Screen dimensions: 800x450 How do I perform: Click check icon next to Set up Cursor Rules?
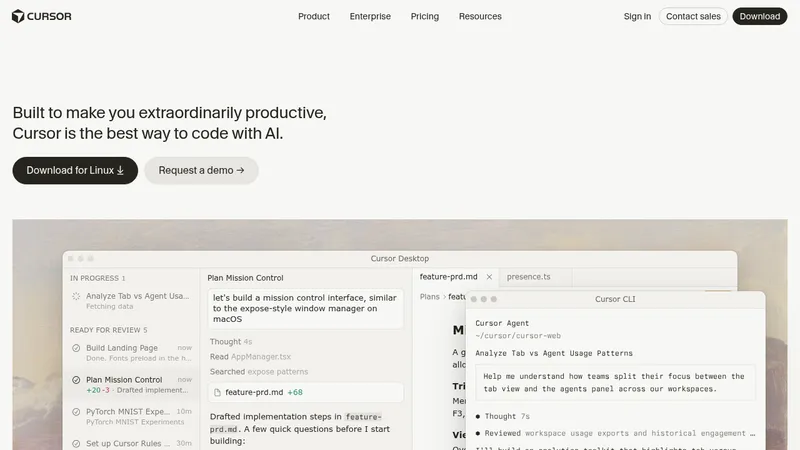pyautogui.click(x=76, y=443)
